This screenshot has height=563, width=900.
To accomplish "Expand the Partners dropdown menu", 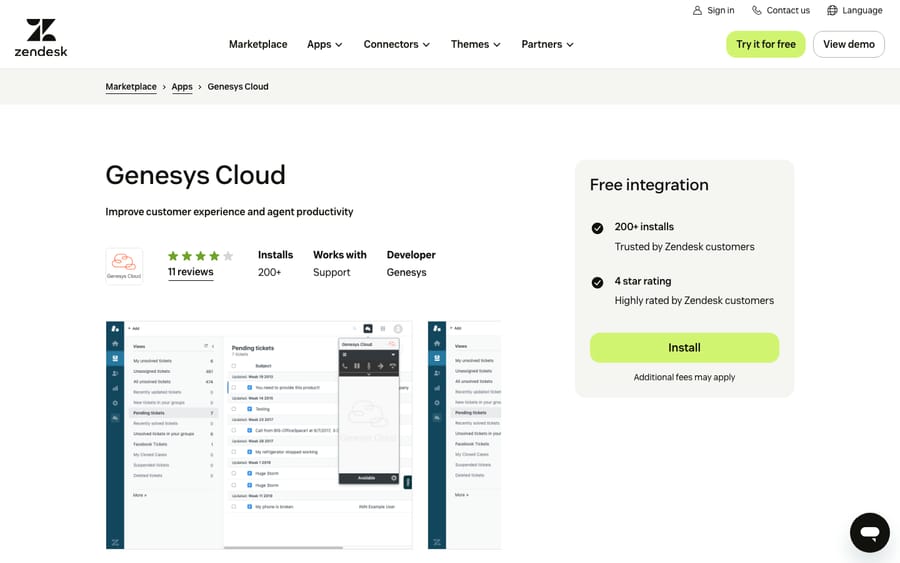I will [x=547, y=44].
